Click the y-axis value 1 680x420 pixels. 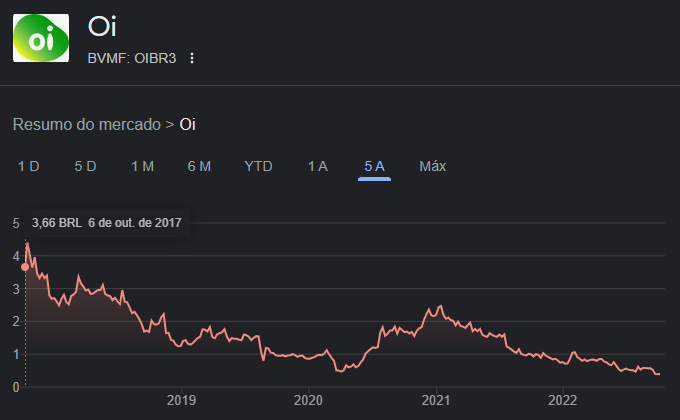[x=16, y=354]
